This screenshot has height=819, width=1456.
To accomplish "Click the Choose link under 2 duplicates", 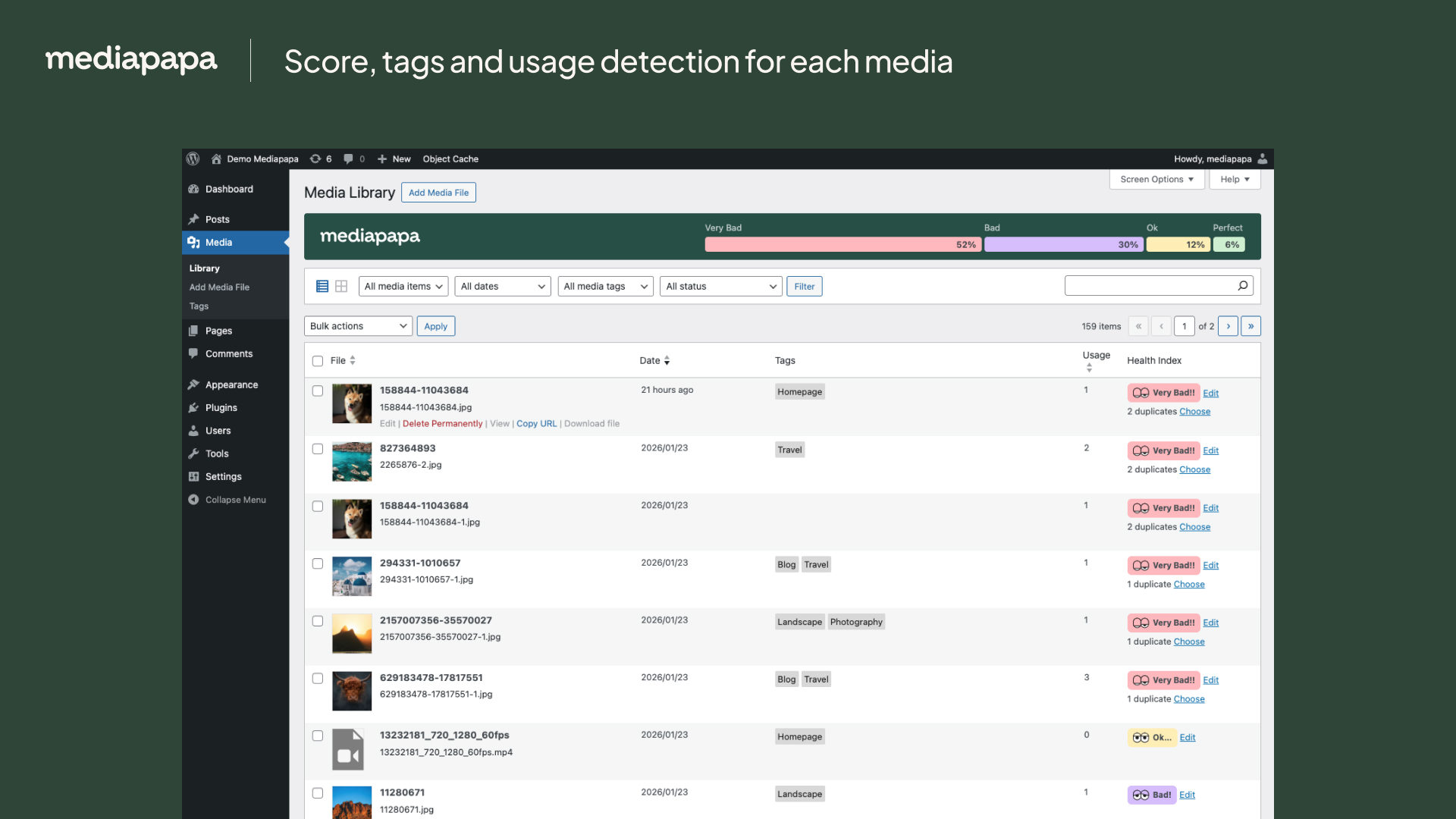I will point(1194,411).
